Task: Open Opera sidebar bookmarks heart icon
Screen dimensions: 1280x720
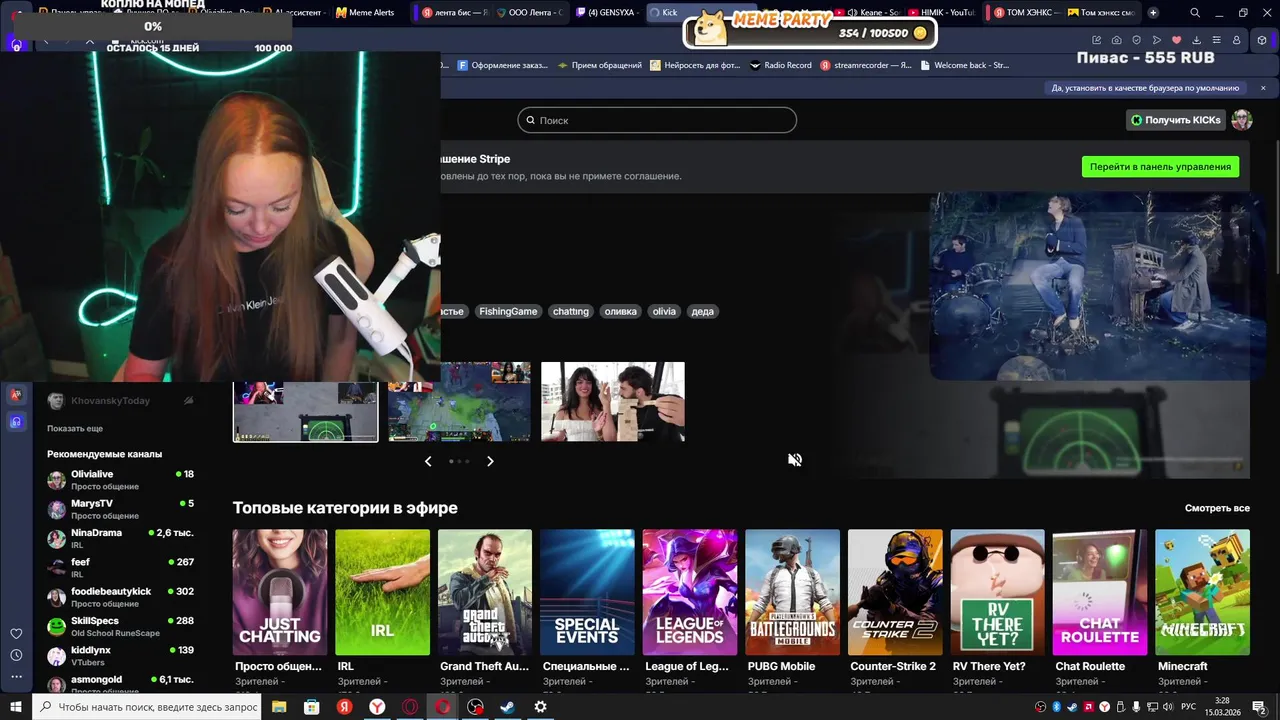Action: (16, 633)
